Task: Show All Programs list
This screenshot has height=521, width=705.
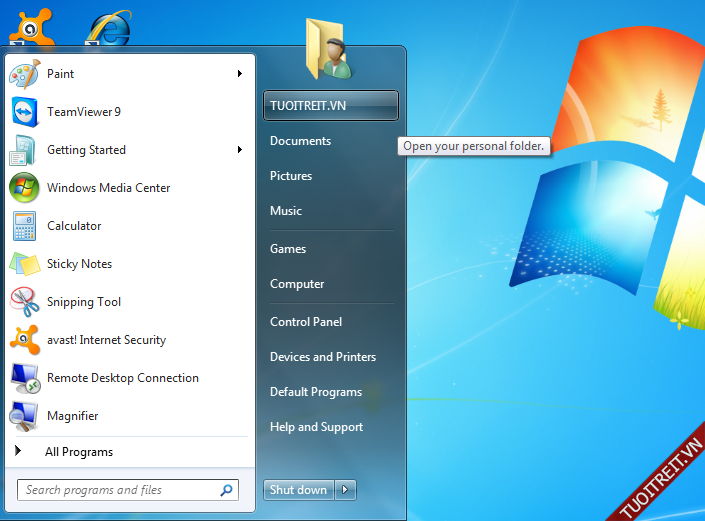Action: (x=78, y=452)
